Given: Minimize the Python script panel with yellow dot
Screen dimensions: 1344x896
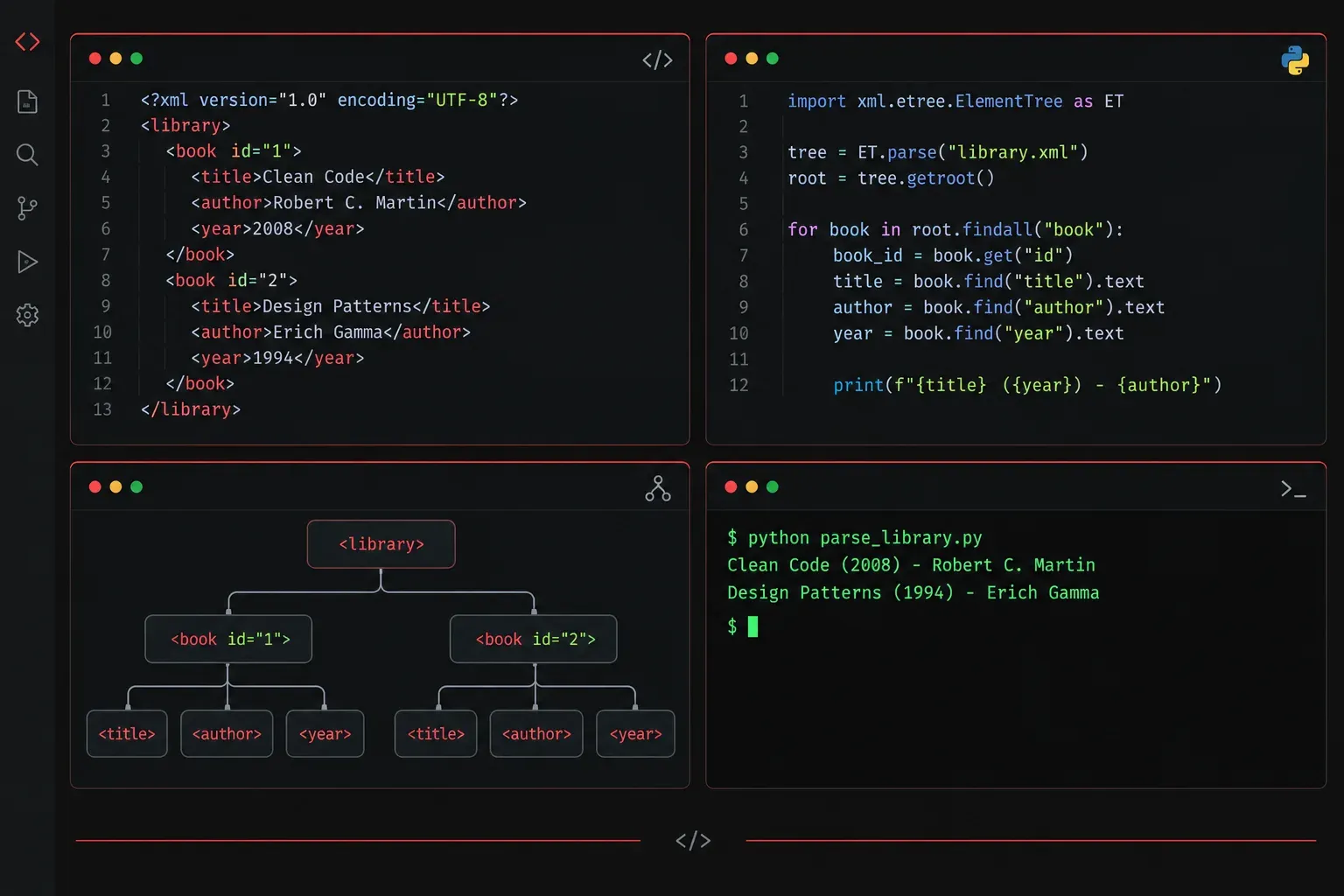Looking at the screenshot, I should (752, 59).
